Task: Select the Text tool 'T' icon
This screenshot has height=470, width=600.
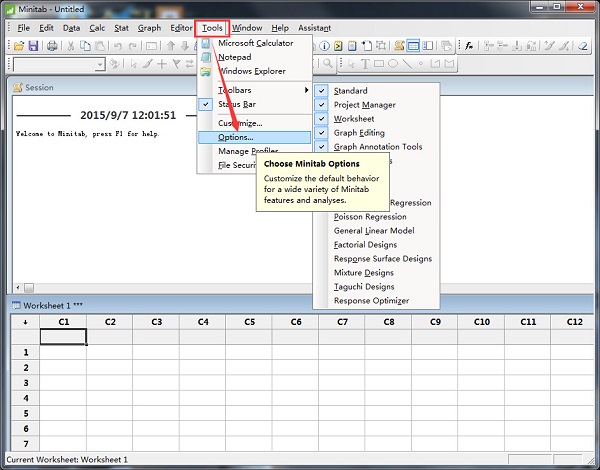Action: pyautogui.click(x=366, y=64)
